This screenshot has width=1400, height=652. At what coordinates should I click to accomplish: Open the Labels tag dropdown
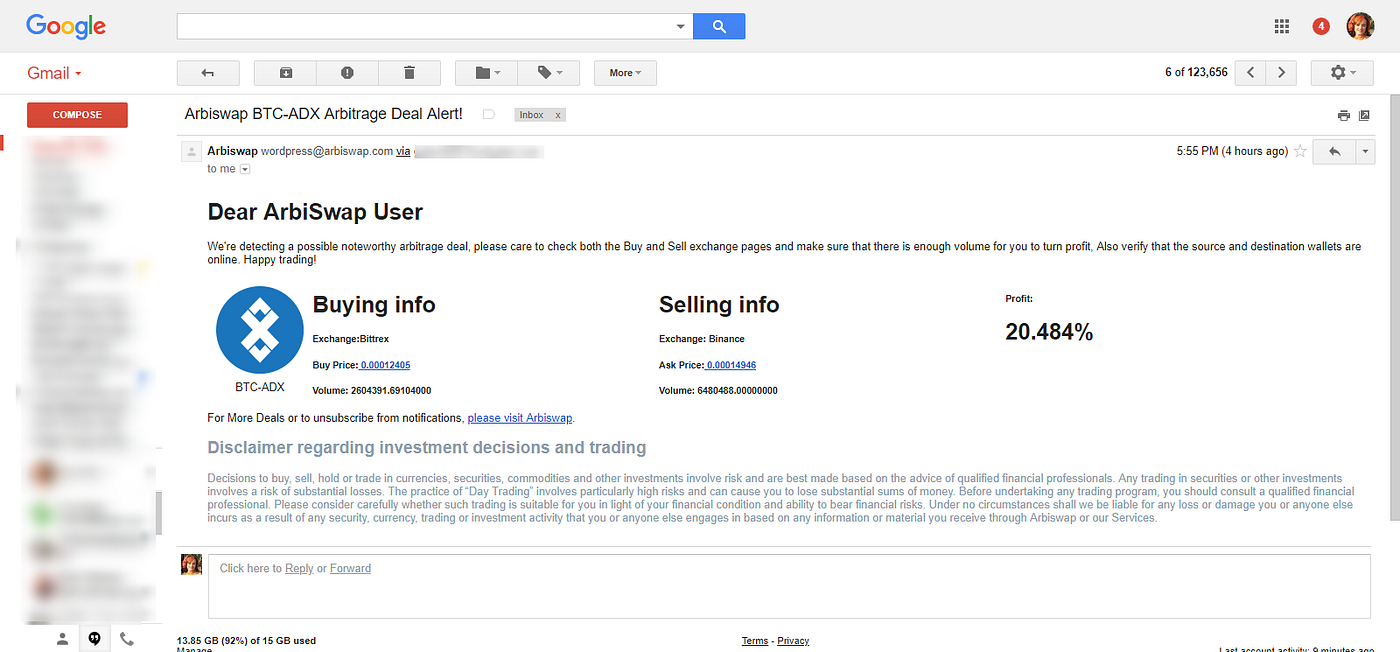click(x=549, y=73)
